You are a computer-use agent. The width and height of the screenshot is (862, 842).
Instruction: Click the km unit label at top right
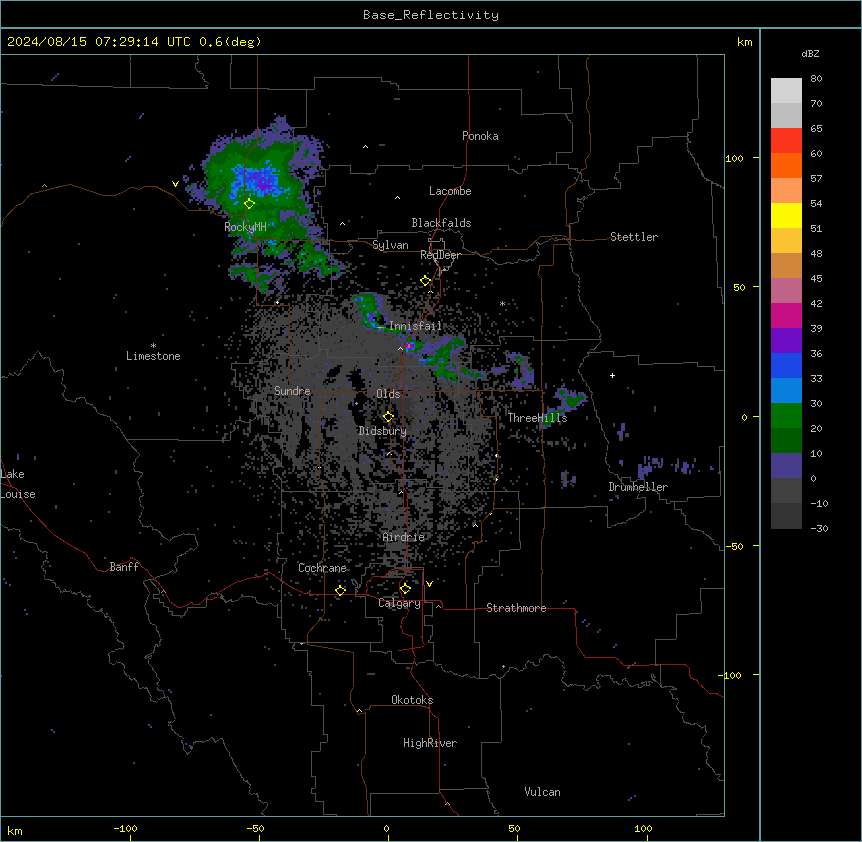[745, 42]
